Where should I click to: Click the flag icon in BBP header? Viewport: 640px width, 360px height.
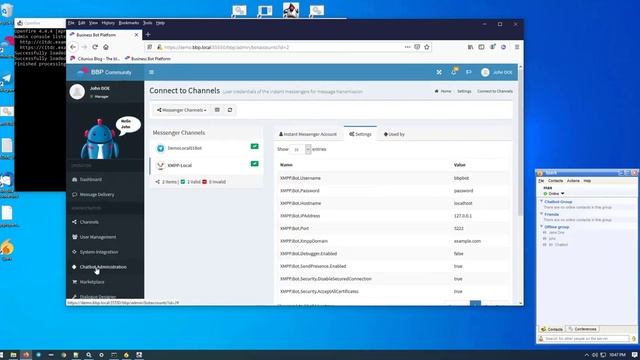(x=469, y=72)
